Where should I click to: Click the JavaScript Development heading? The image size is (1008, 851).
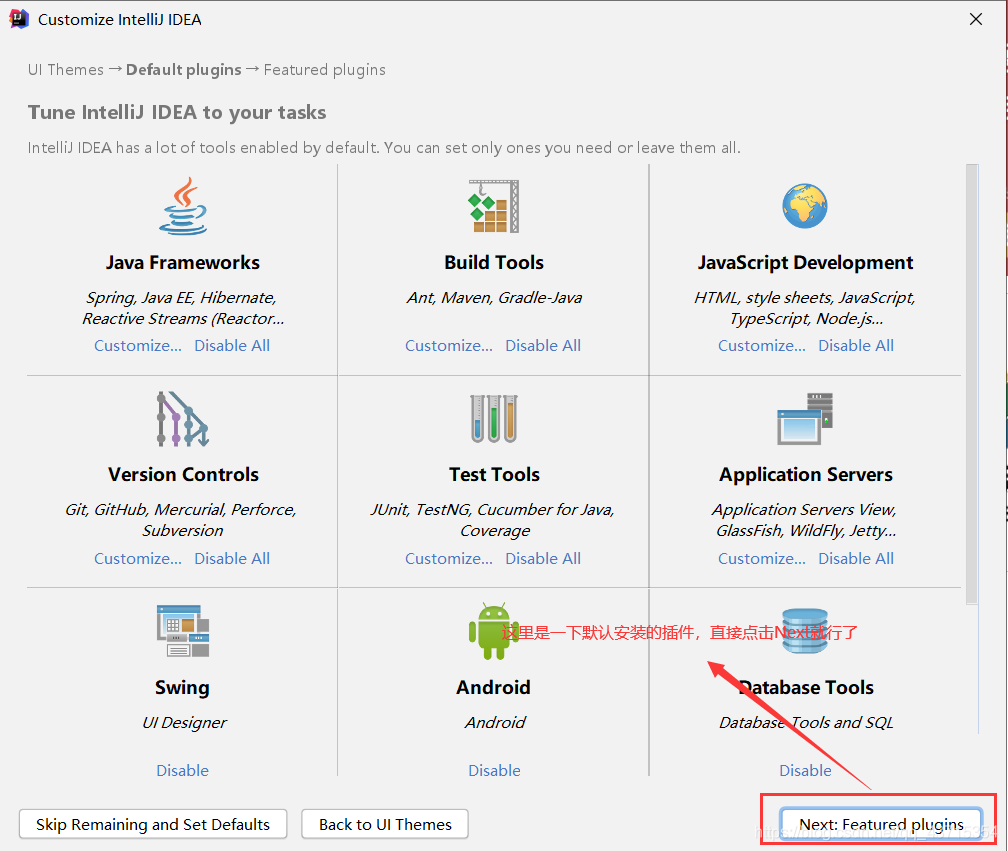pyautogui.click(x=806, y=262)
